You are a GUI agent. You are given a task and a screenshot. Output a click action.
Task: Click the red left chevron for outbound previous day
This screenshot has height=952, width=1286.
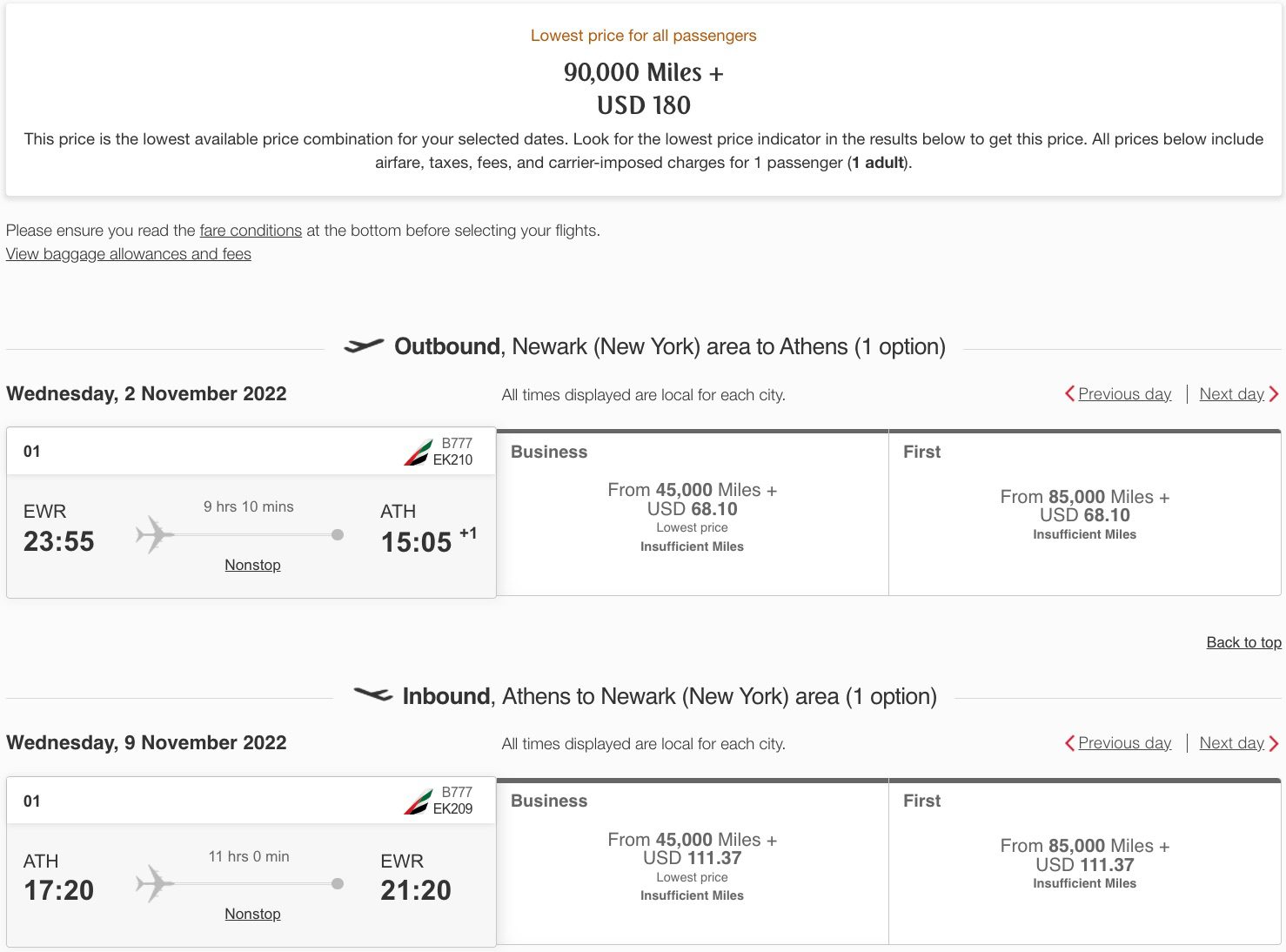pyautogui.click(x=1069, y=394)
